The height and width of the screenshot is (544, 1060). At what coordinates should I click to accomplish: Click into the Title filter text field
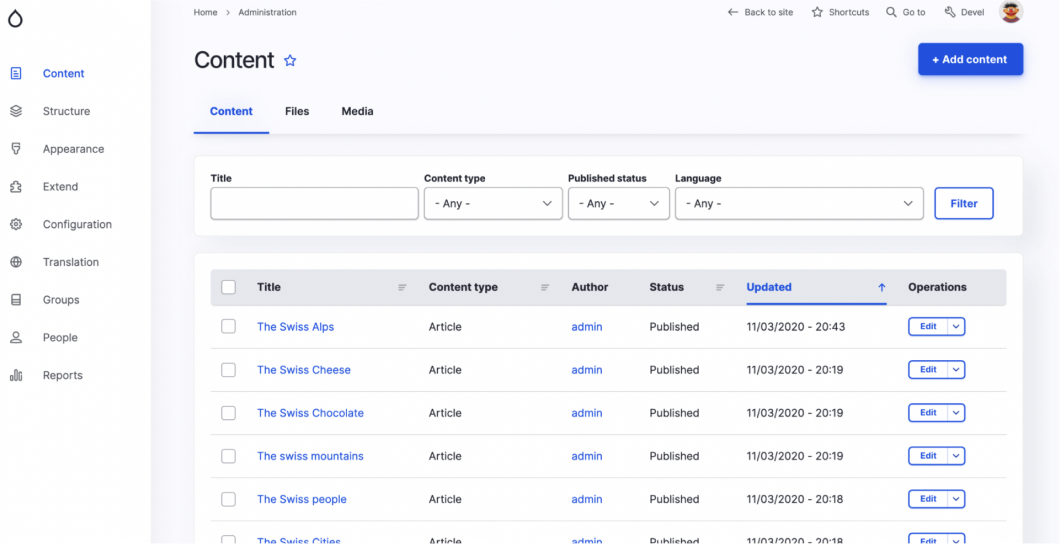pos(314,203)
